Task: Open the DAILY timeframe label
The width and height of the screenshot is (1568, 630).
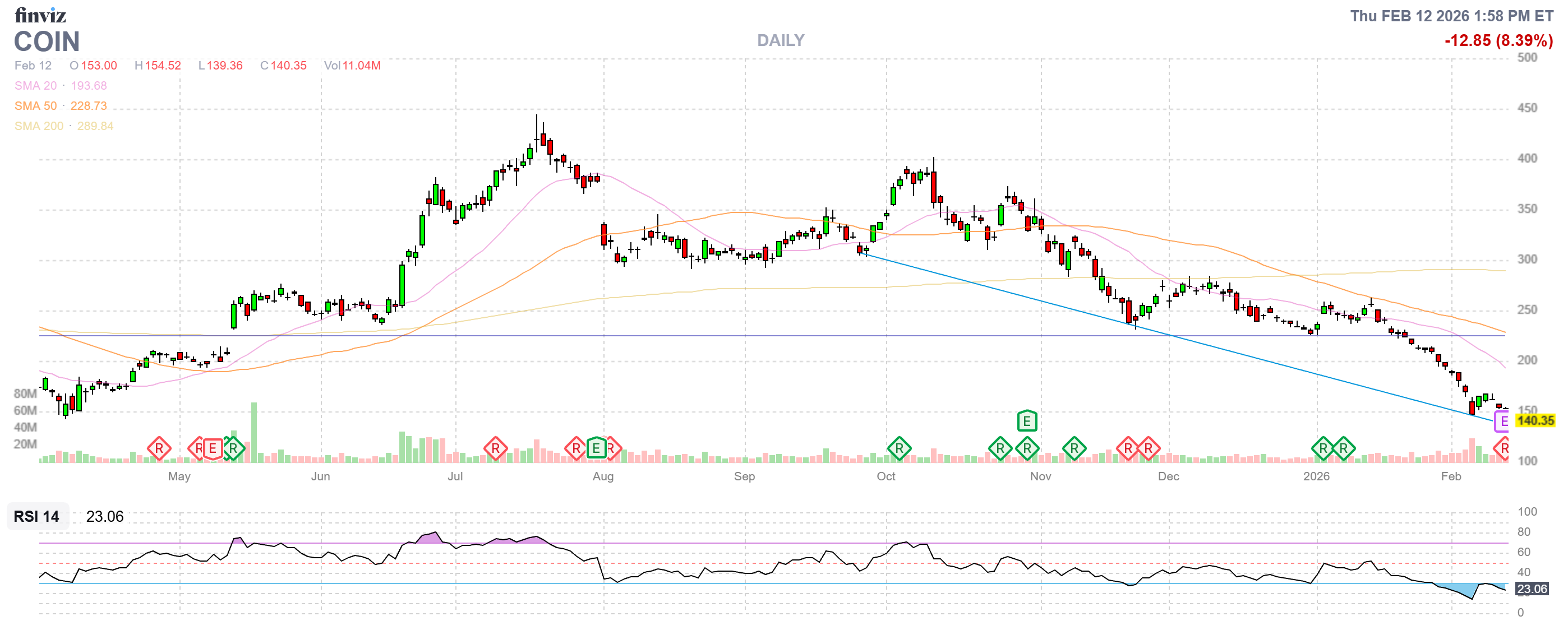Action: pos(780,40)
